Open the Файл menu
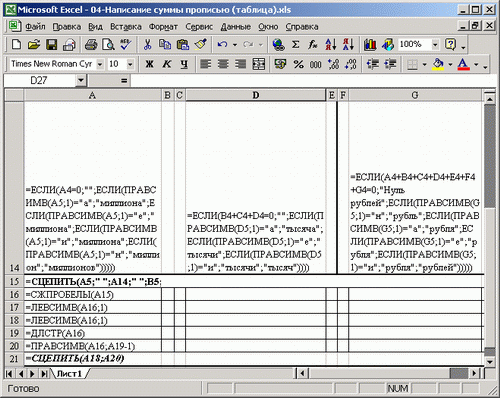The width and height of the screenshot is (500, 398). tap(35, 26)
